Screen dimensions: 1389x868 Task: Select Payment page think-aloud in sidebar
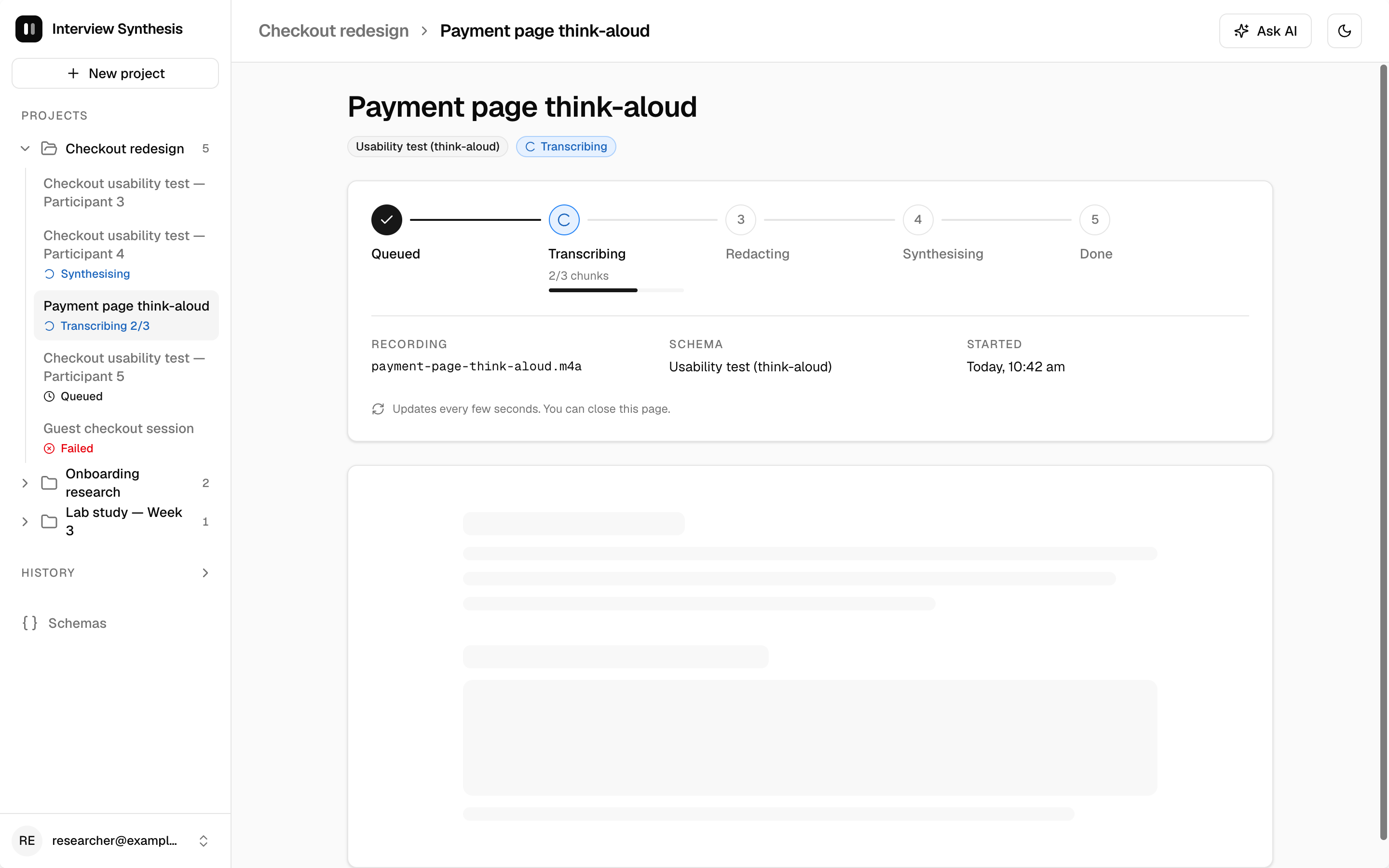126,315
